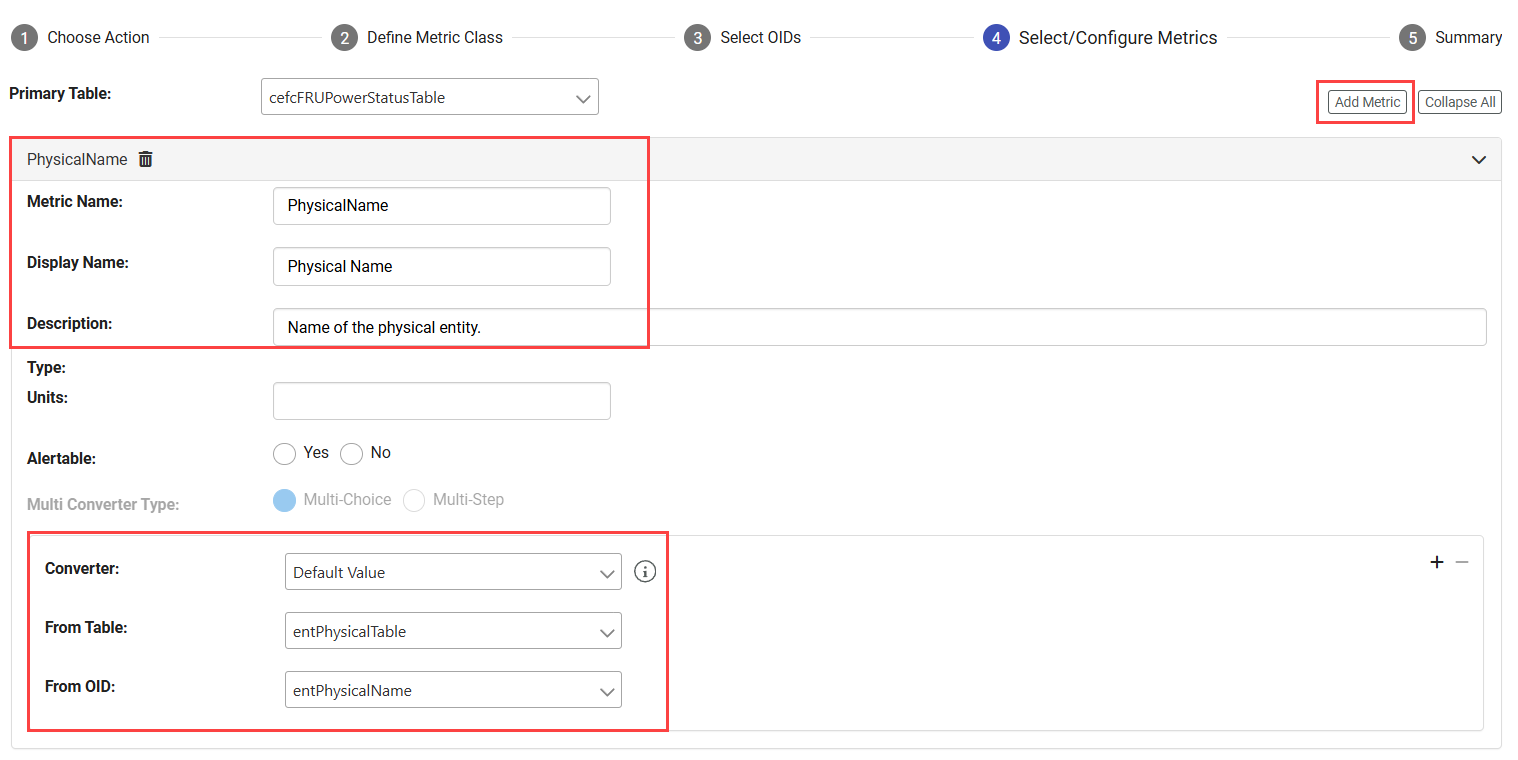Open the From Table dropdown

453,632
